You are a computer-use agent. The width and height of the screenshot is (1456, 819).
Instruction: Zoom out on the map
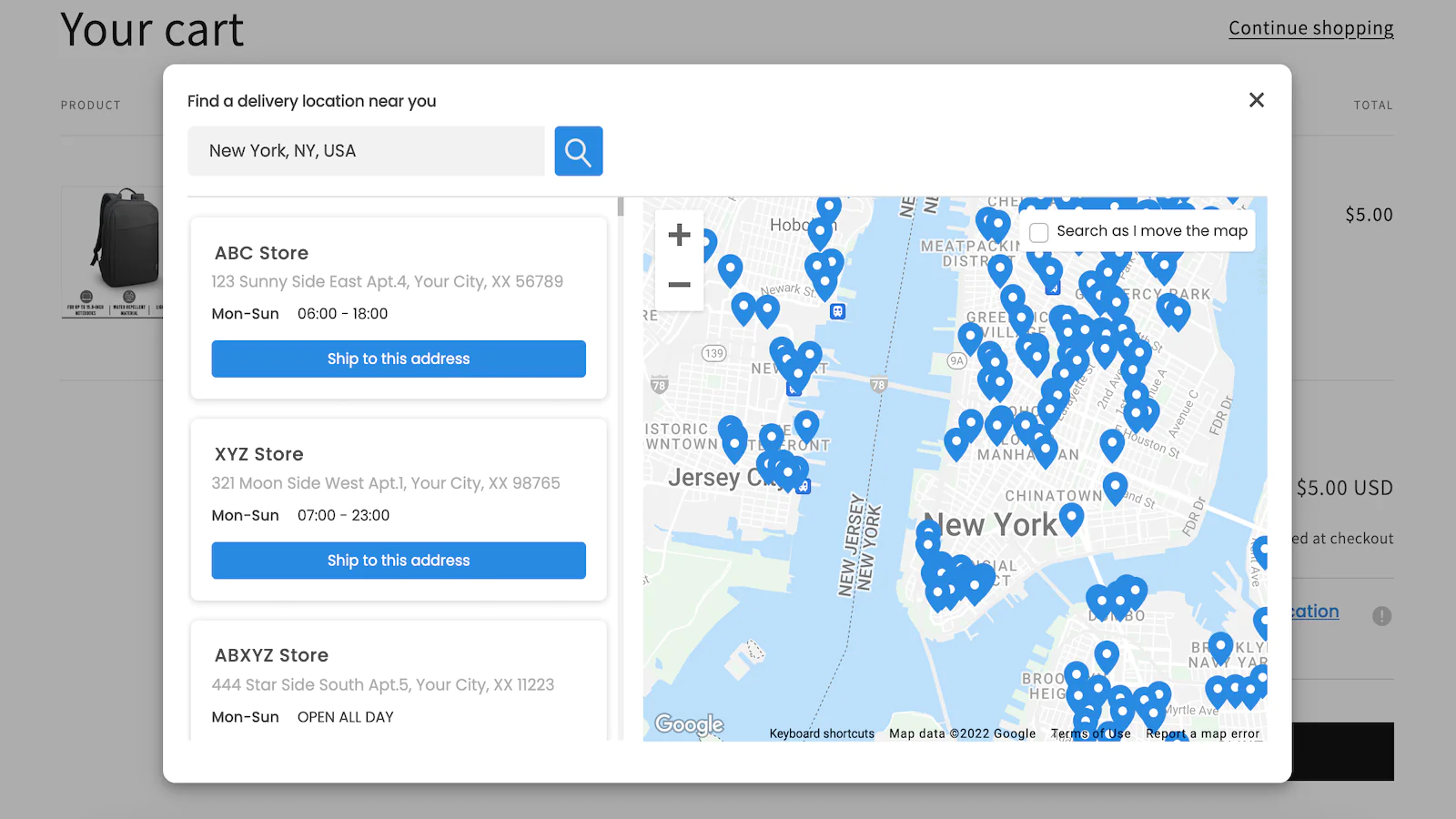[679, 285]
